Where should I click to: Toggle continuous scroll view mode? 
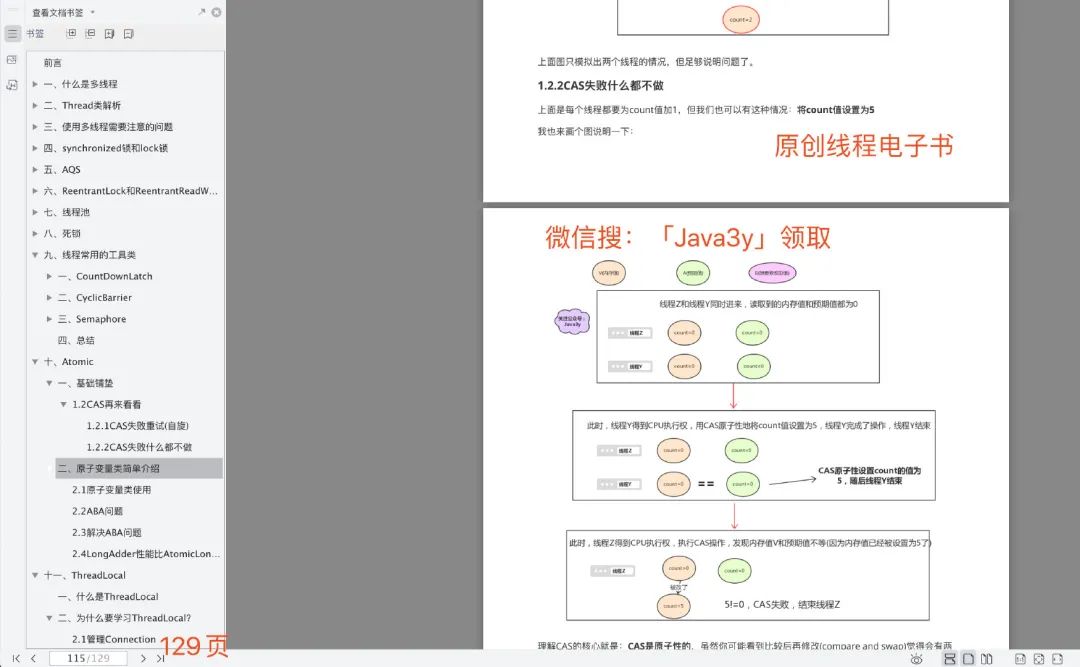950,660
